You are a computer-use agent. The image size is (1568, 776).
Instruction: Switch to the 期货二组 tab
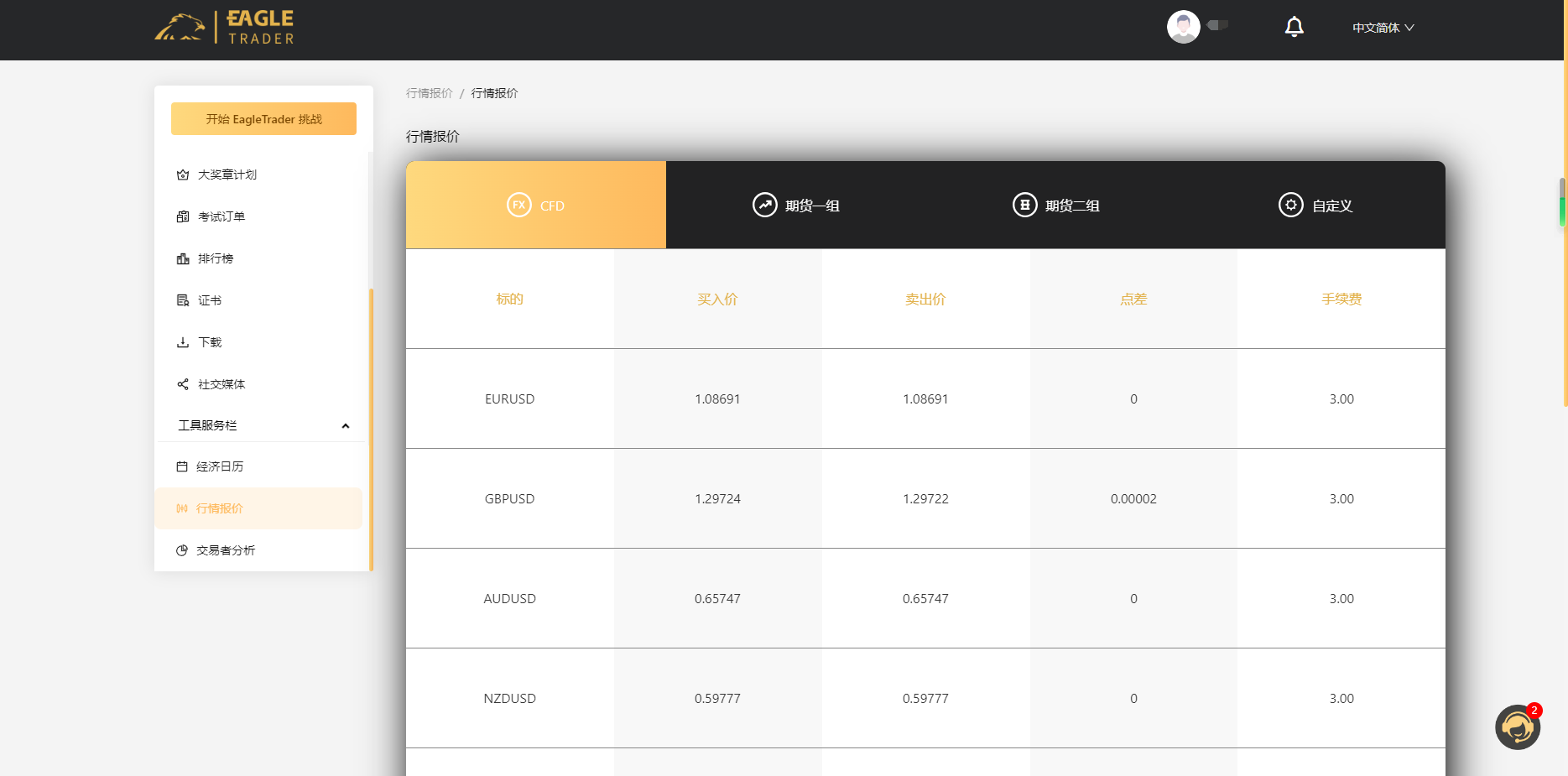pos(1055,205)
